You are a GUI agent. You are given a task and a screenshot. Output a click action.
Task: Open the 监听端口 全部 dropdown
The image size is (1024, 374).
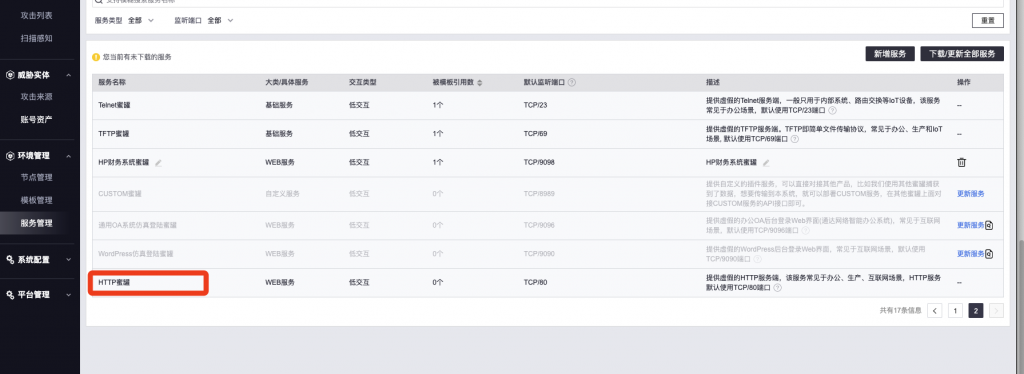pyautogui.click(x=220, y=20)
